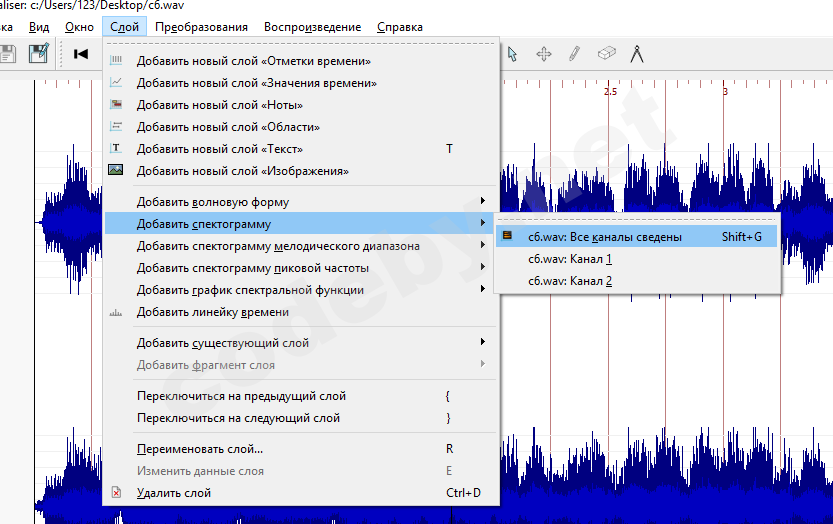Click the time-stamps layer icon
Screen dimensions: 833x524
pyautogui.click(x=116, y=60)
